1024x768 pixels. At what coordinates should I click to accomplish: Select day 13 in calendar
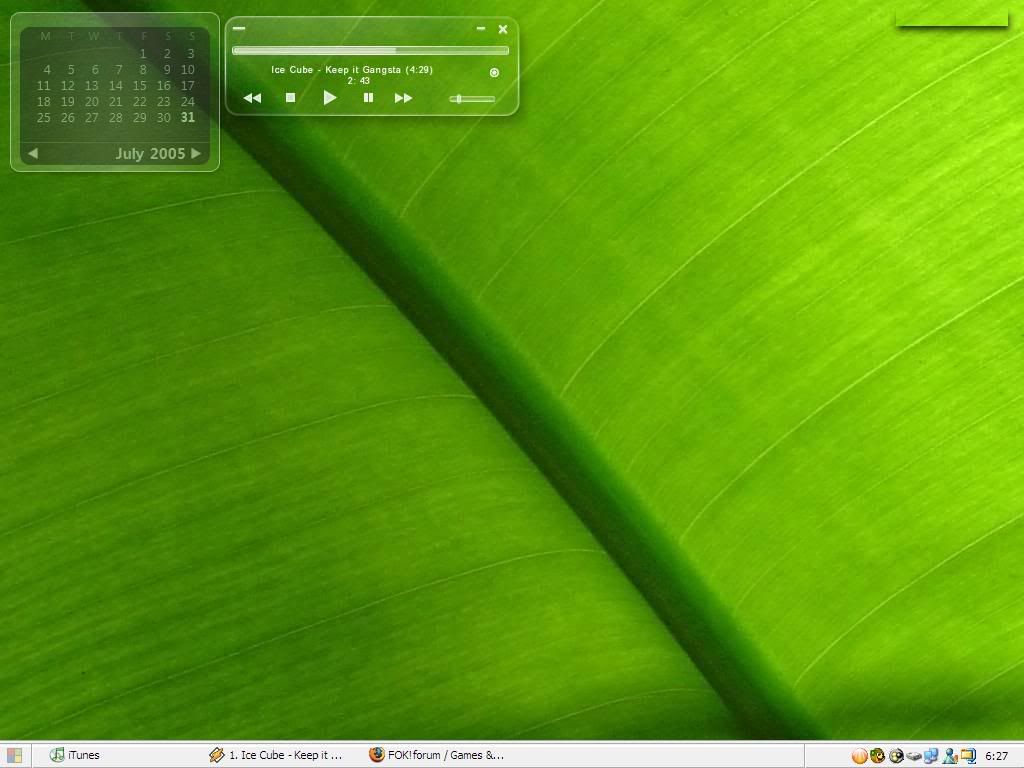coord(91,86)
